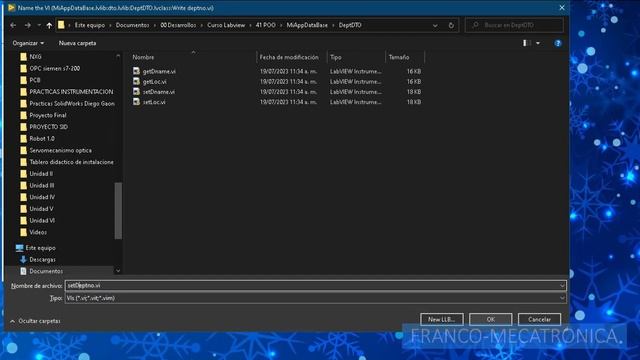640x360 pixels.
Task: Open the Tipo file type combo box
Action: coord(315,298)
